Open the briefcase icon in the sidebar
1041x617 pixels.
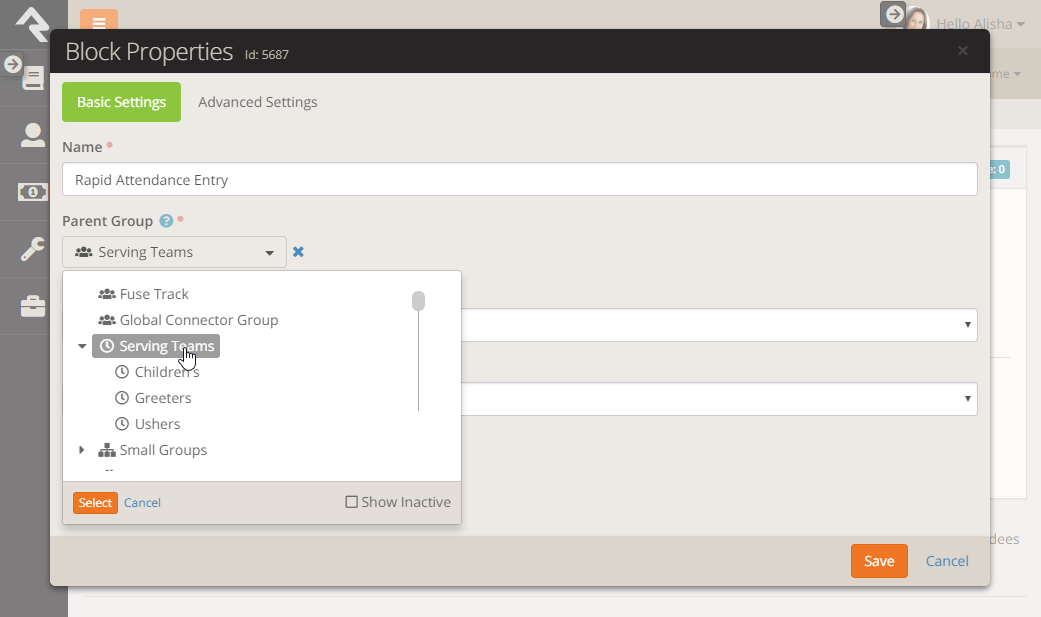click(33, 305)
